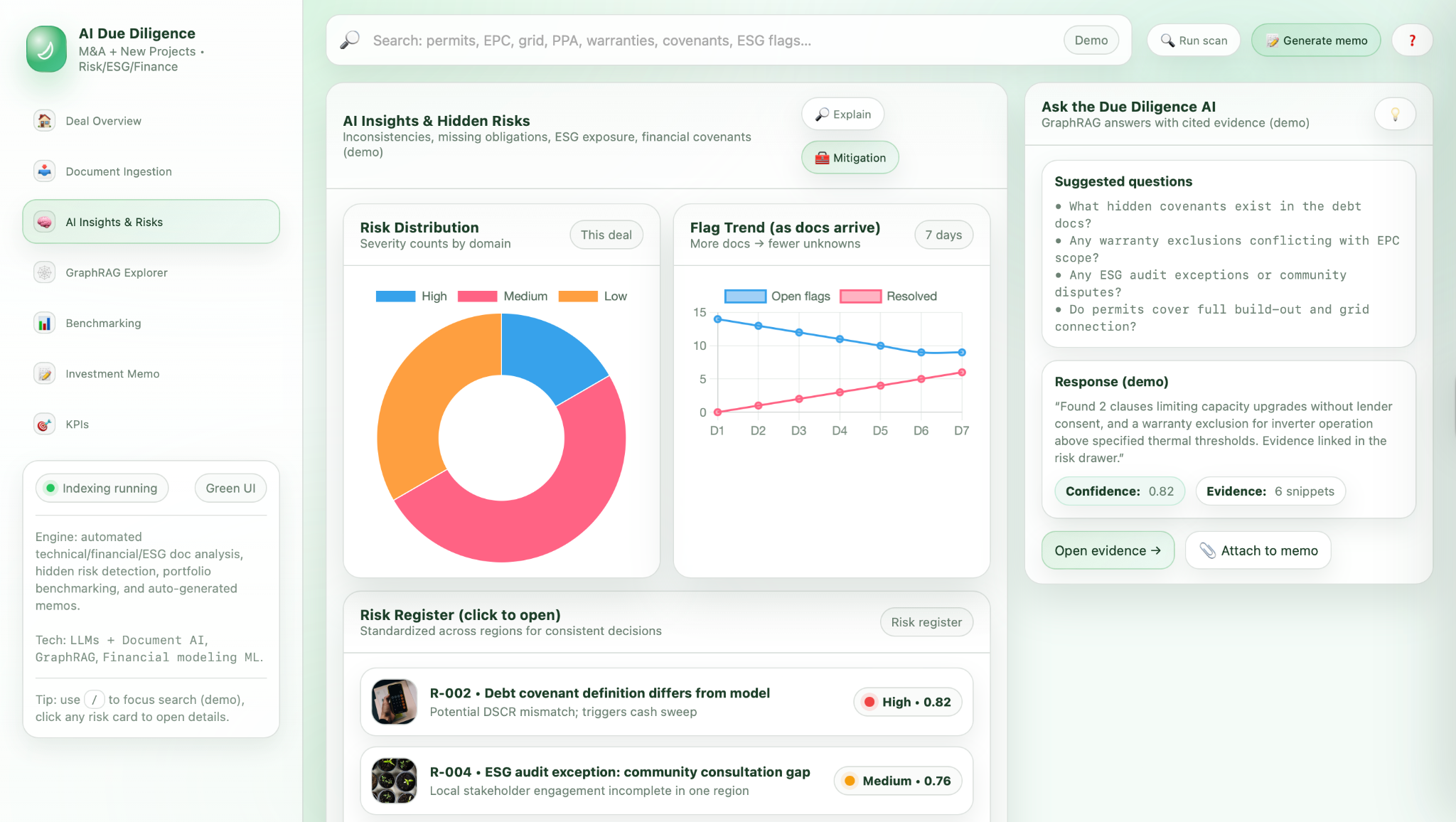The image size is (1456, 822).
Task: Click the GraphRAG Explorer web icon
Action: [45, 272]
